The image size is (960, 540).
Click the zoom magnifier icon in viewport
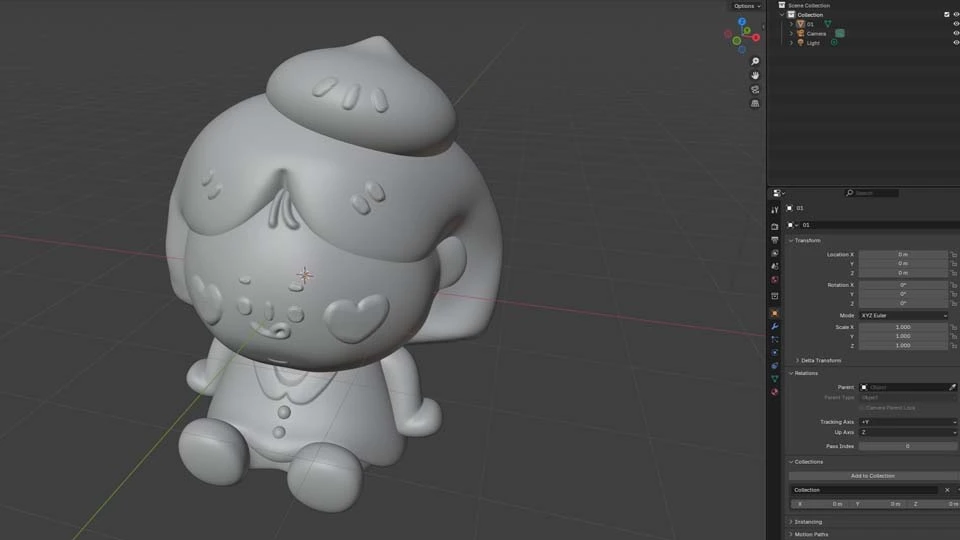[x=755, y=62]
